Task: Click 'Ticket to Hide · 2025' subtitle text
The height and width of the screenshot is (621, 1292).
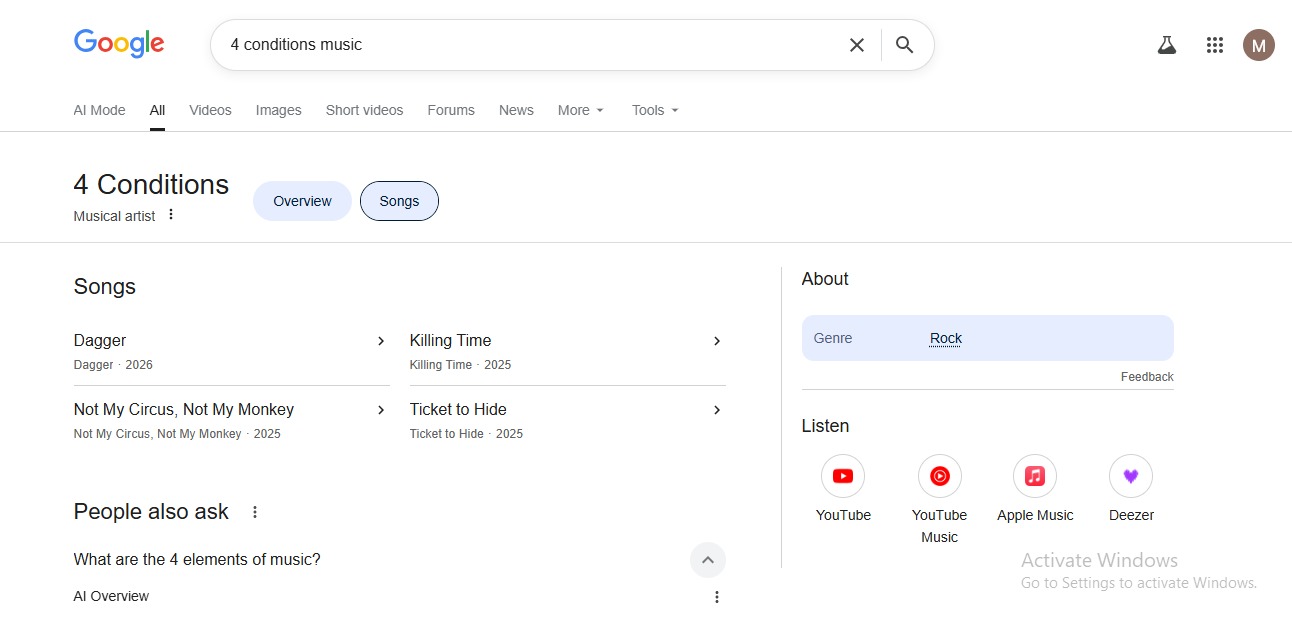Action: point(466,434)
